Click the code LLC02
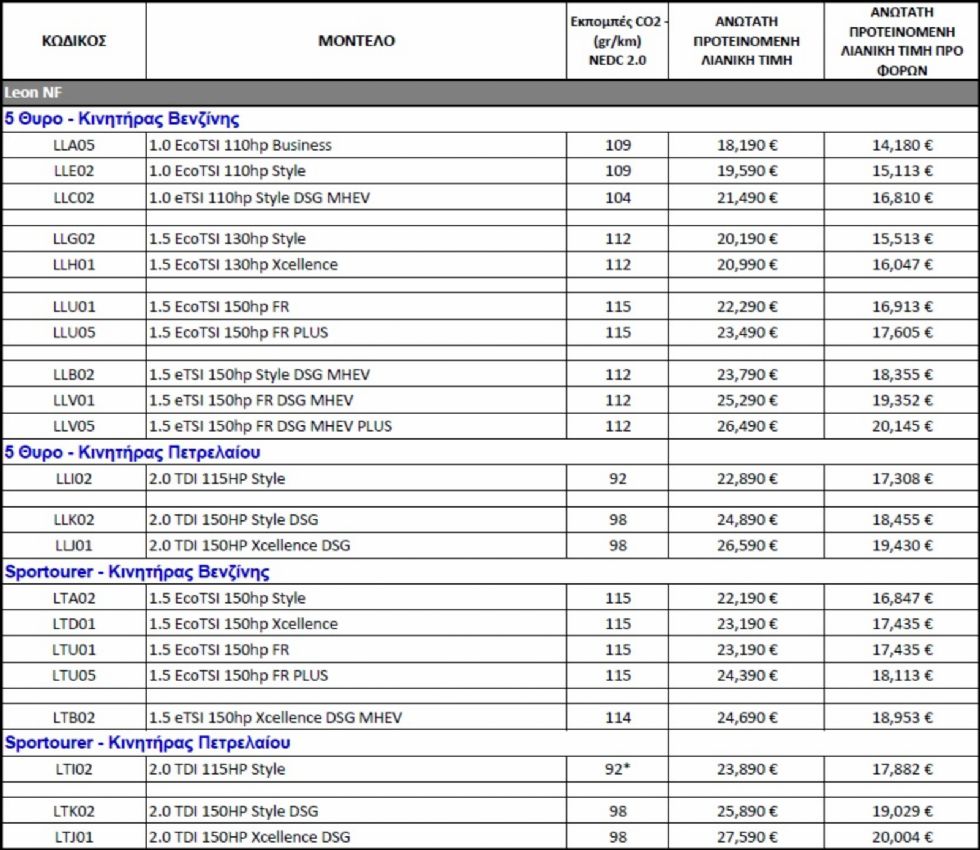 [x=74, y=198]
